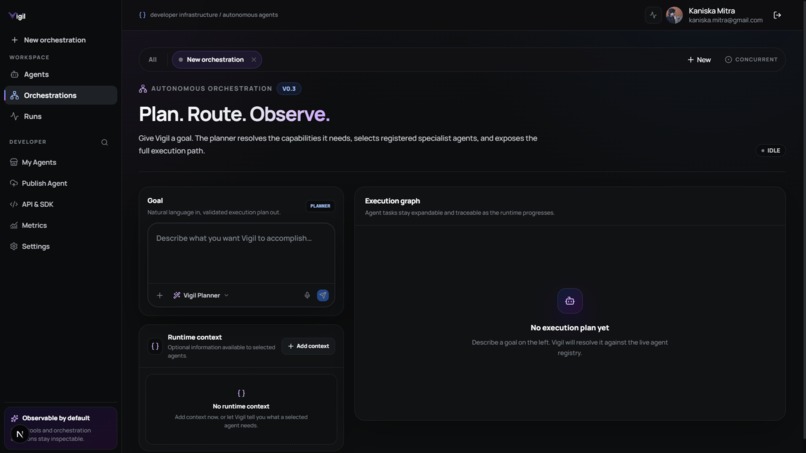Click the Metrics chart icon
This screenshot has width=806, height=453.
coord(14,226)
